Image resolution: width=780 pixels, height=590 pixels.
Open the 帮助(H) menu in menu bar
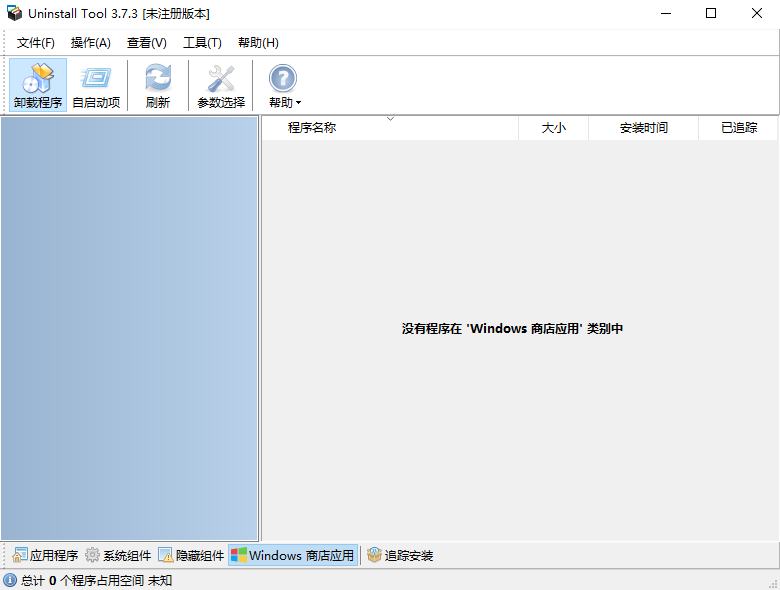click(258, 42)
